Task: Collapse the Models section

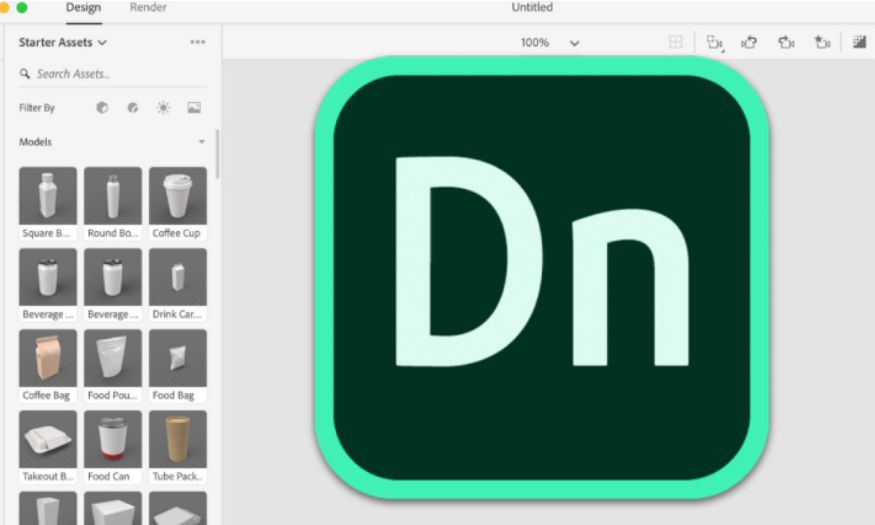Action: coord(201,142)
